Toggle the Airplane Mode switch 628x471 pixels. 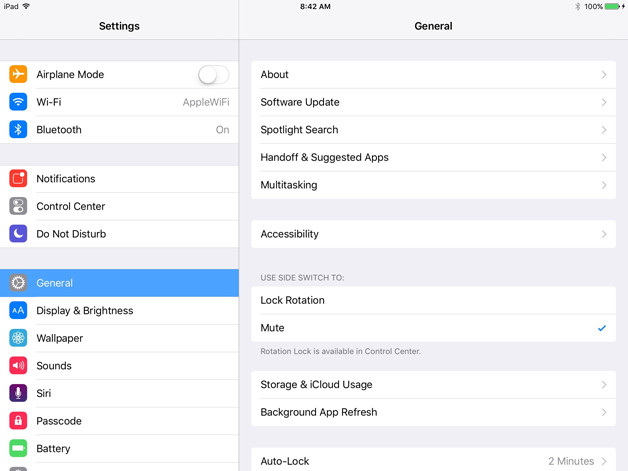[x=213, y=75]
